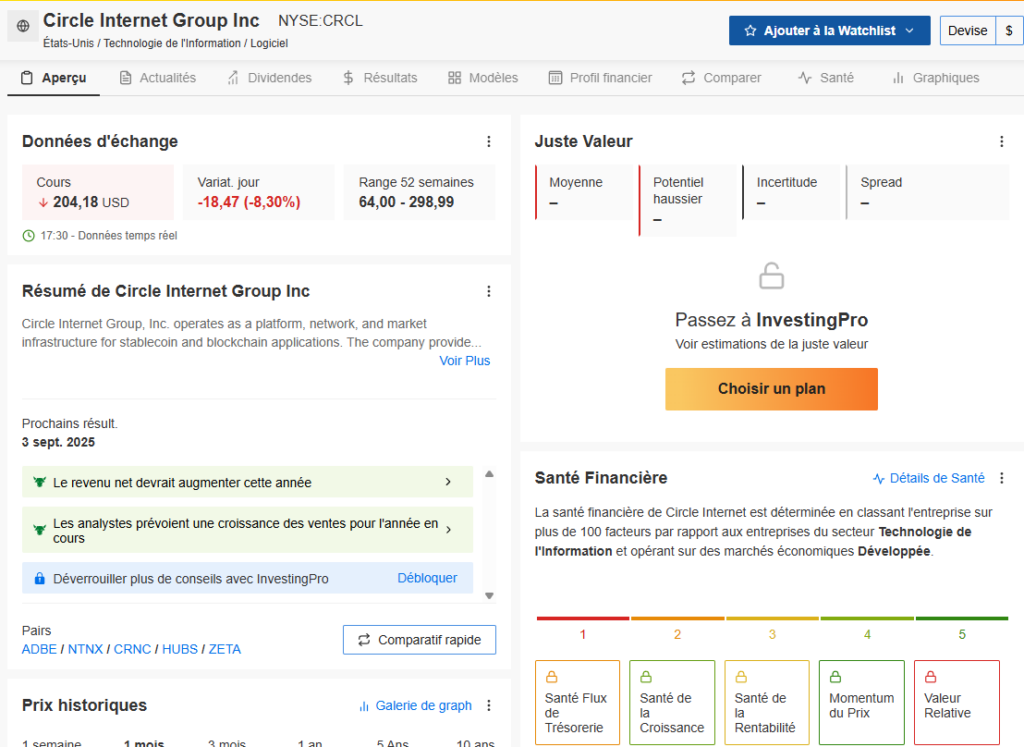Open the three-dot menu in Santé Financière

(1001, 478)
